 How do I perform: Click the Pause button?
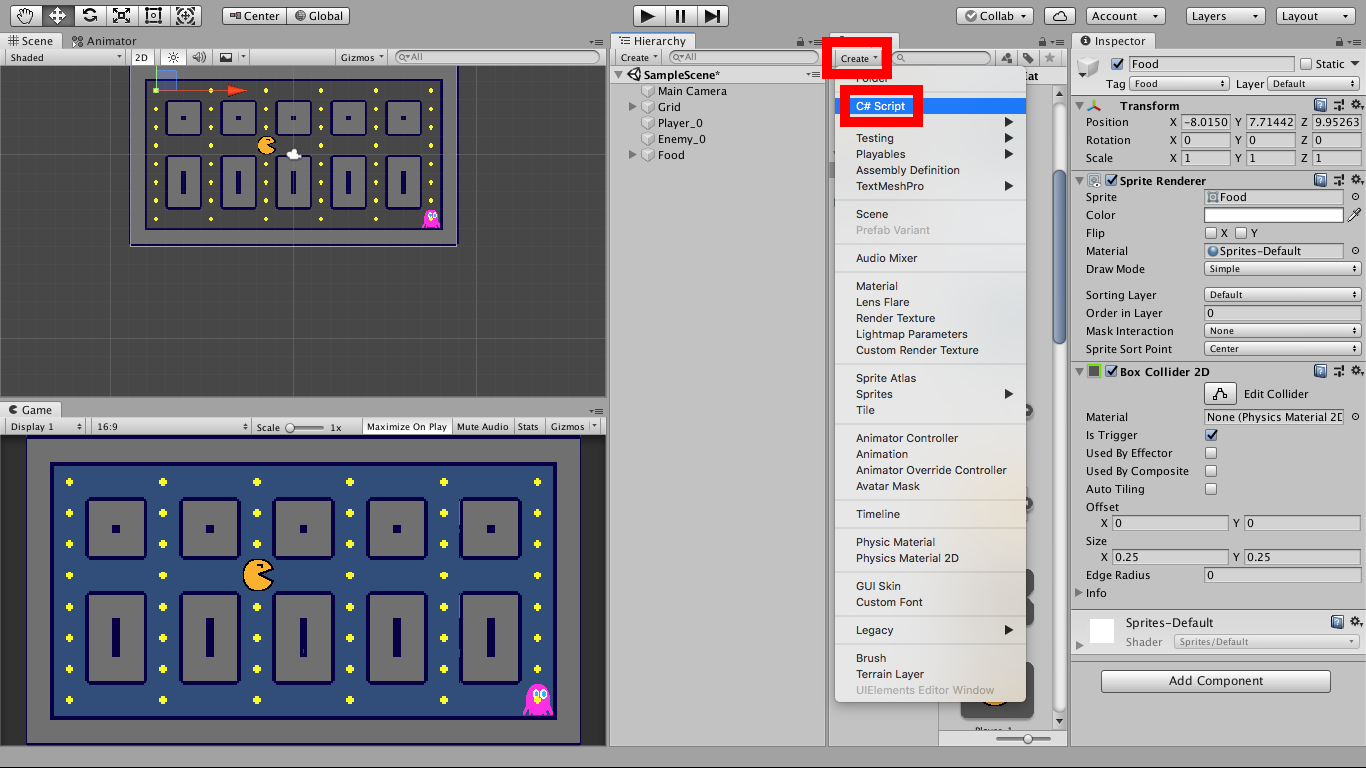coord(680,16)
